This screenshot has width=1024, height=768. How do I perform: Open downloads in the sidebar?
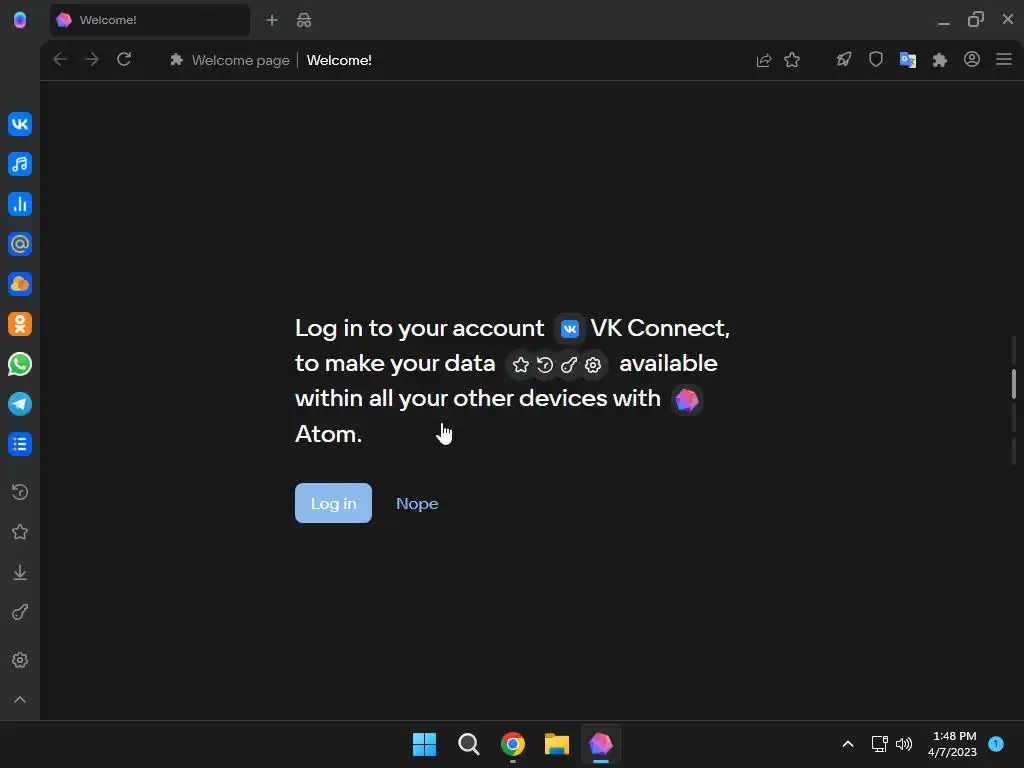point(20,572)
